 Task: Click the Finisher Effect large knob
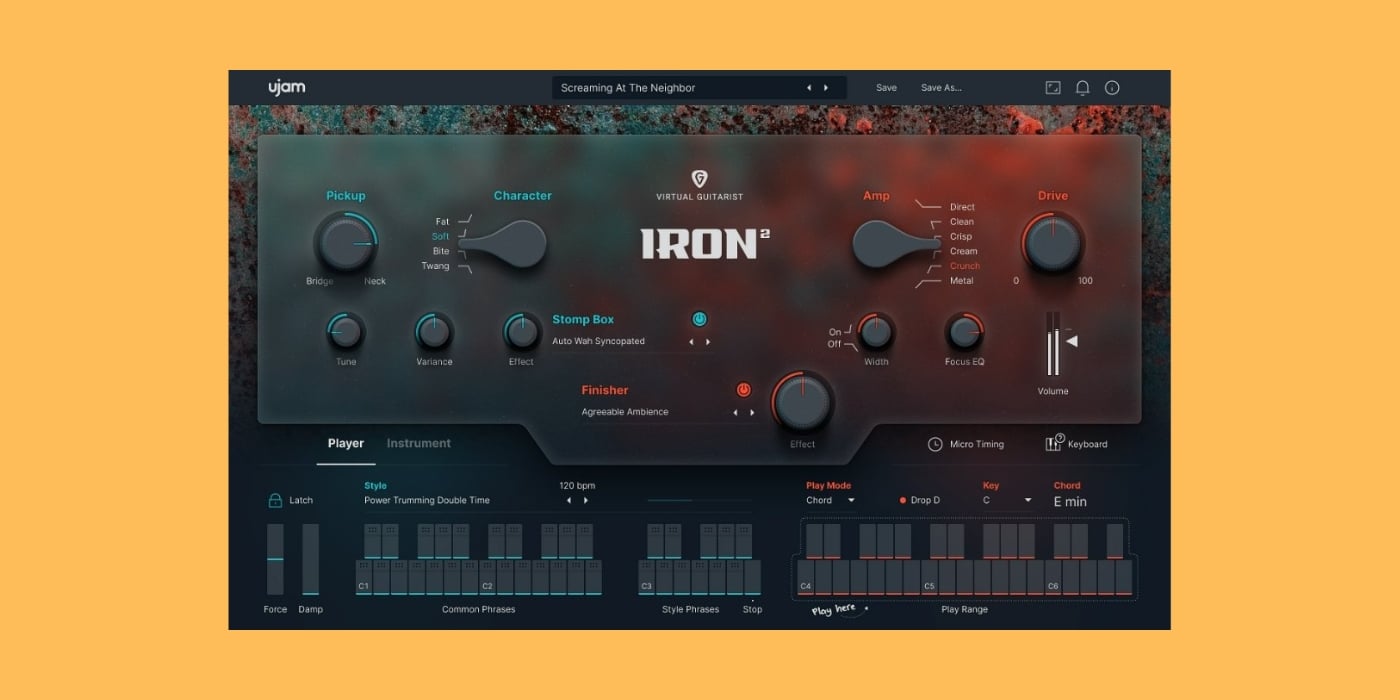pyautogui.click(x=802, y=402)
